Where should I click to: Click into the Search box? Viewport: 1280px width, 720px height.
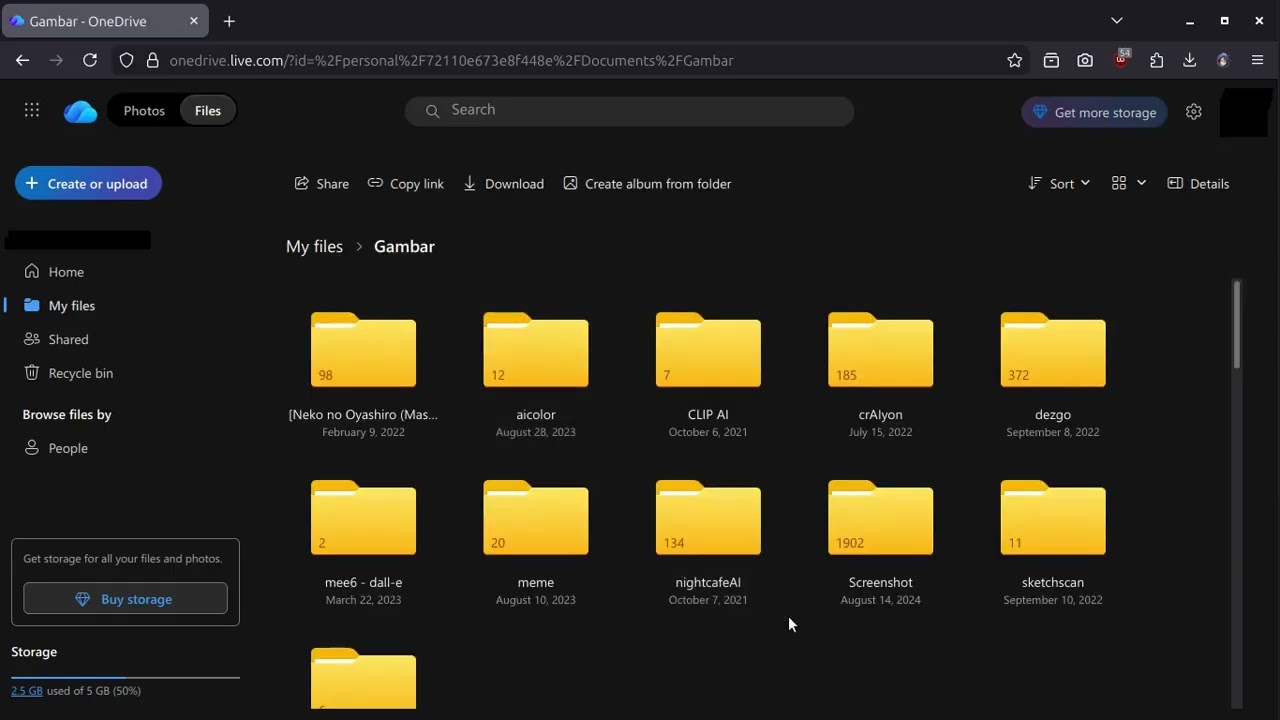[x=629, y=110]
